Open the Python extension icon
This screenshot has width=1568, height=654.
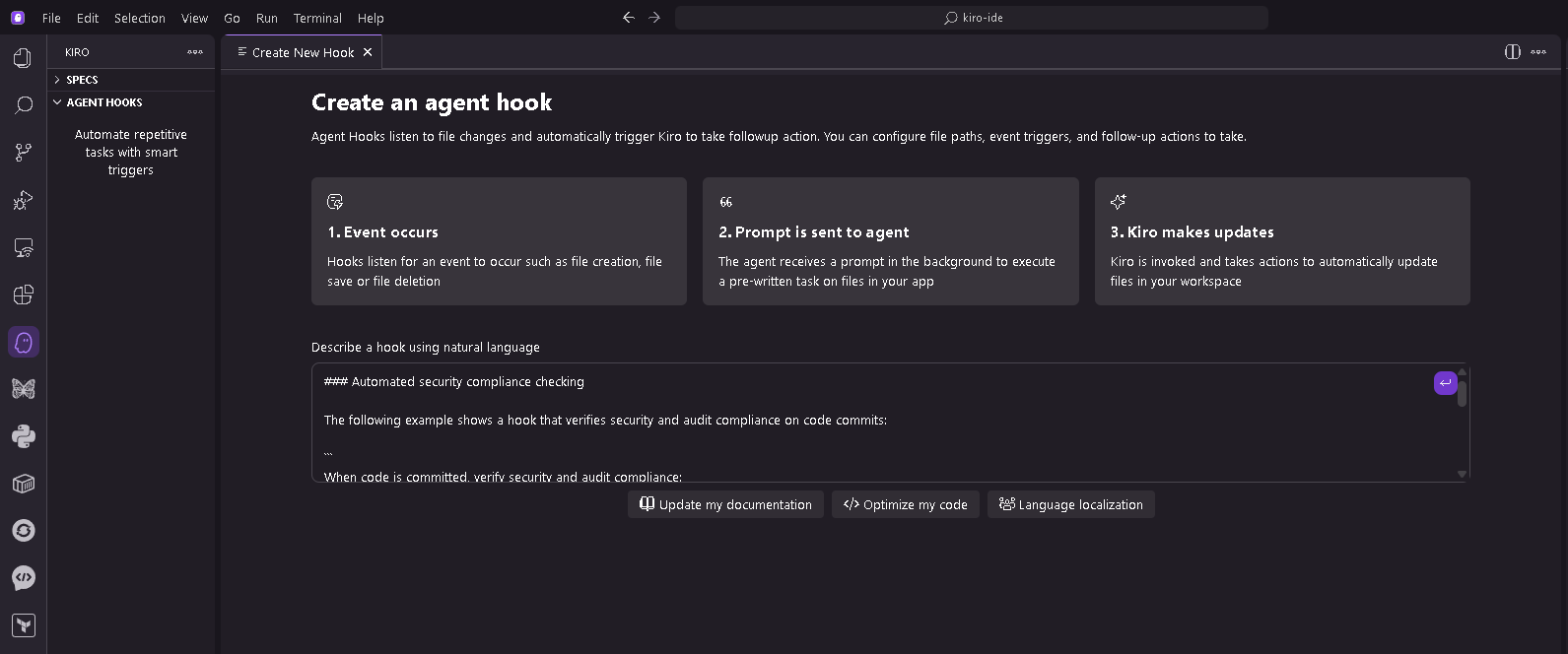(23, 436)
